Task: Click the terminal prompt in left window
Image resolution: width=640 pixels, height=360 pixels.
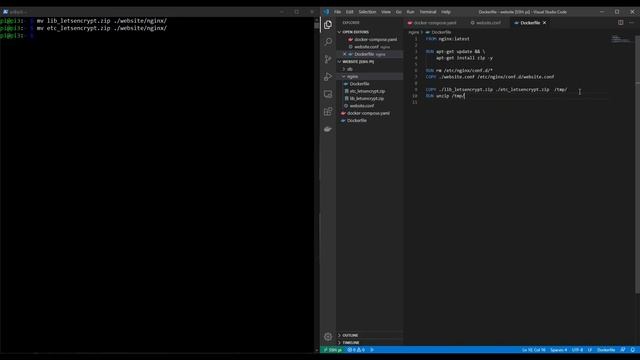Action: tap(16, 36)
